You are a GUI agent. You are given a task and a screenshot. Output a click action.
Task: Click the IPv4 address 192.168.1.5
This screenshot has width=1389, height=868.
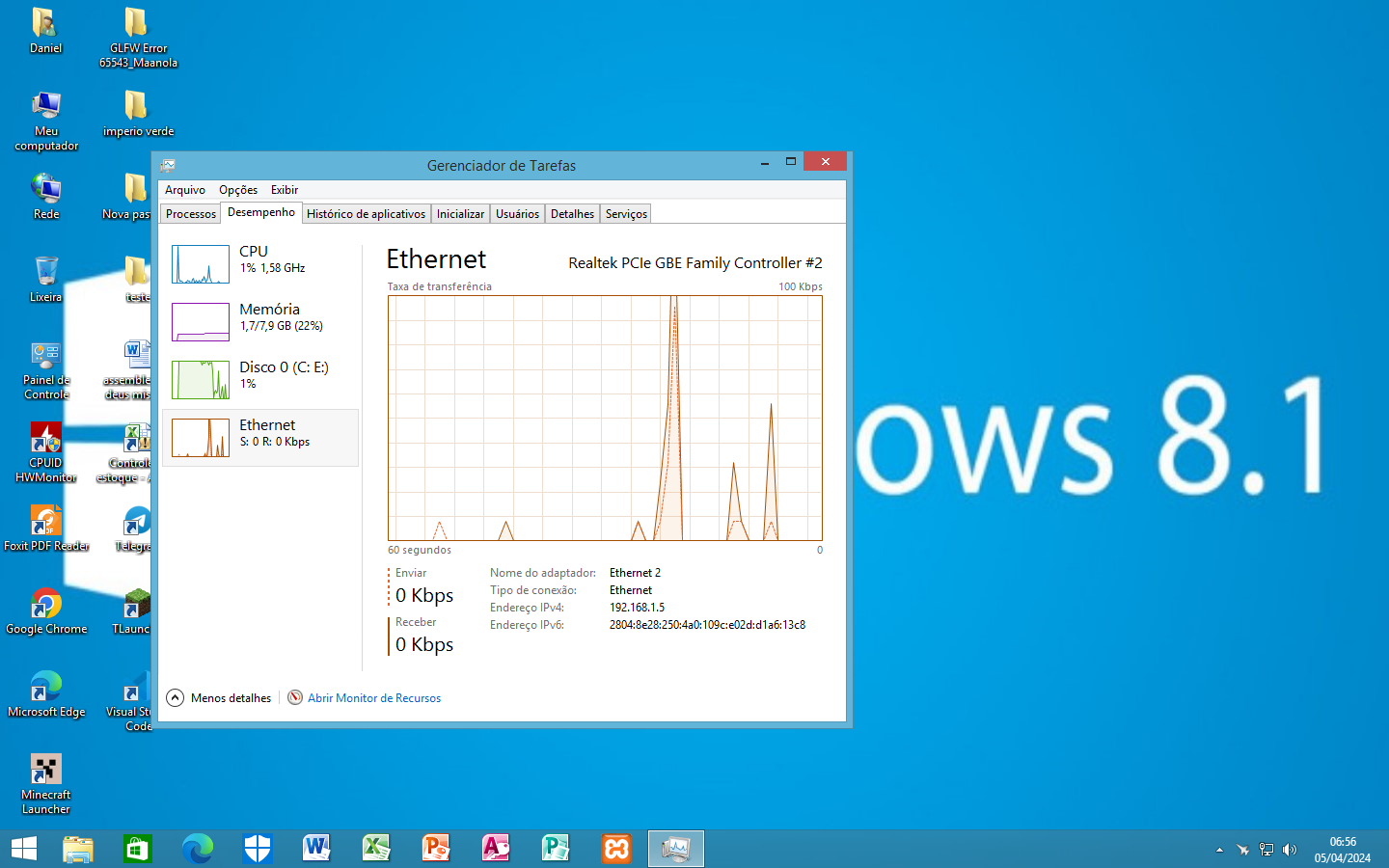click(637, 608)
